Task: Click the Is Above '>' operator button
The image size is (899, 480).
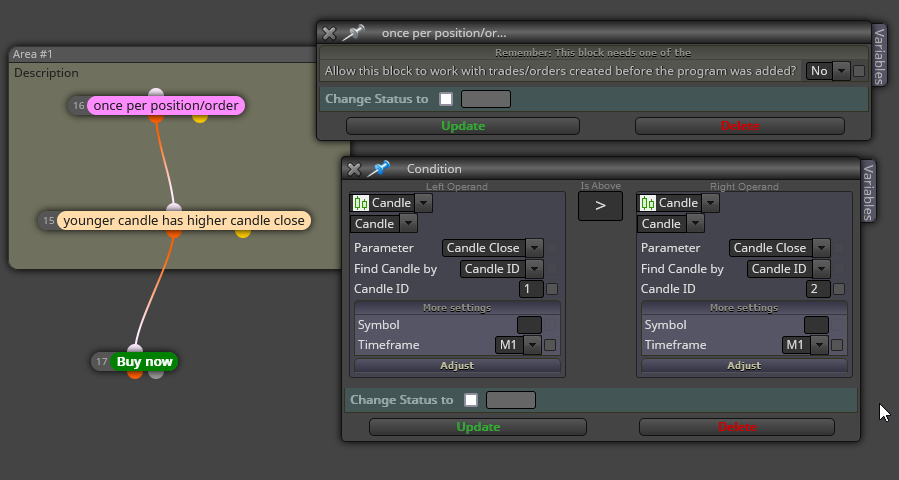Action: (x=600, y=206)
